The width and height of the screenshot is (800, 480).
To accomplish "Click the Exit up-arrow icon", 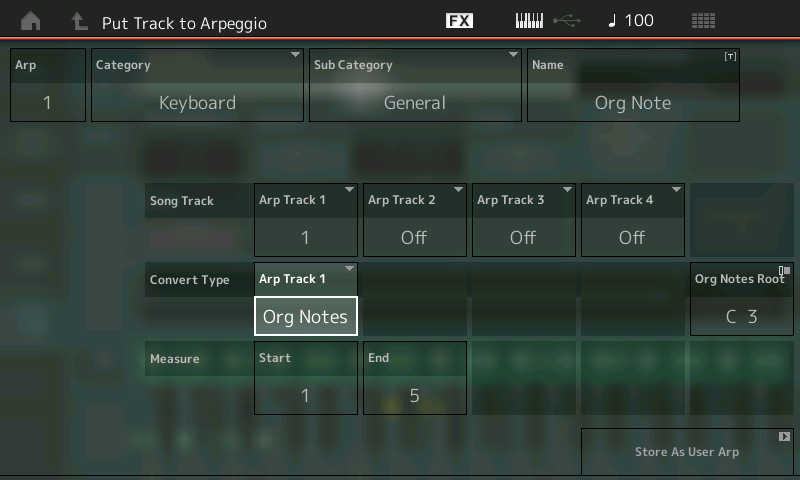I will (x=79, y=21).
